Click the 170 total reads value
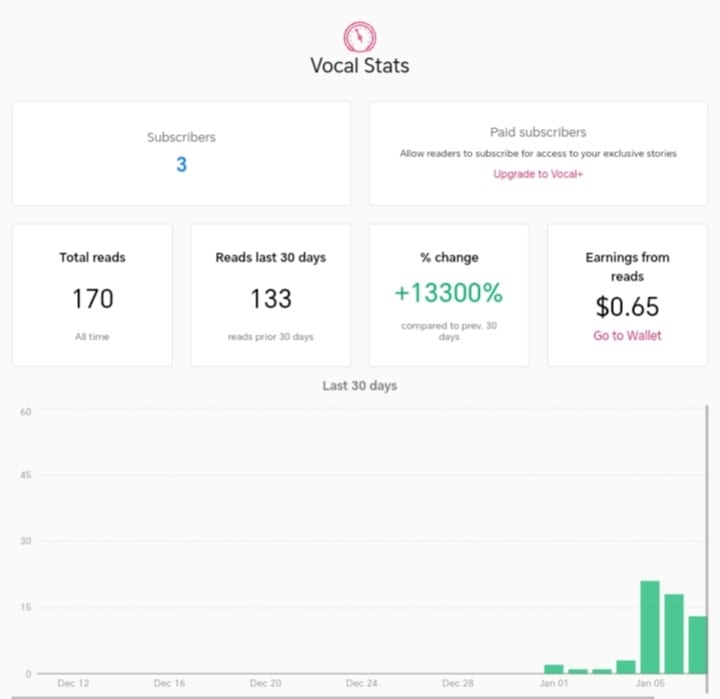The image size is (720, 699). tap(93, 299)
